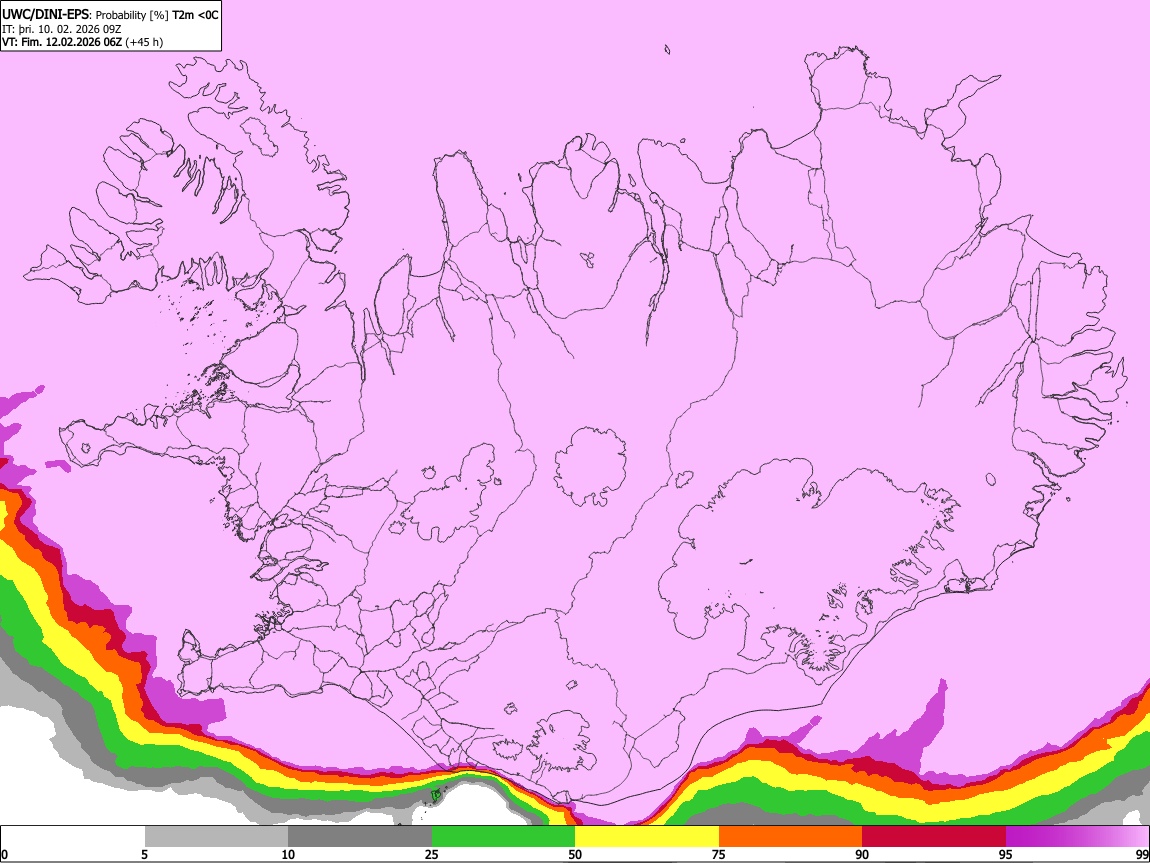Click the legend value label '10'
Viewport: 1150px width, 863px height.
coord(288,854)
